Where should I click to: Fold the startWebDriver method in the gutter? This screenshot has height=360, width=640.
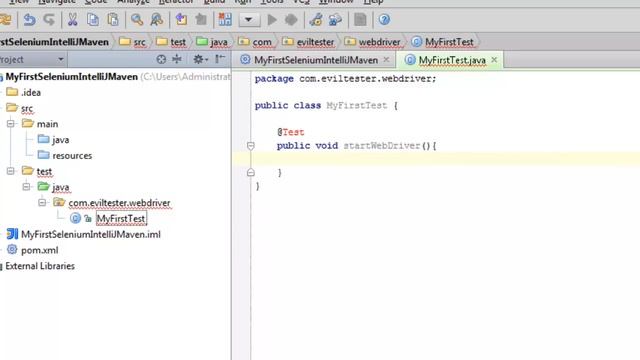pos(251,146)
